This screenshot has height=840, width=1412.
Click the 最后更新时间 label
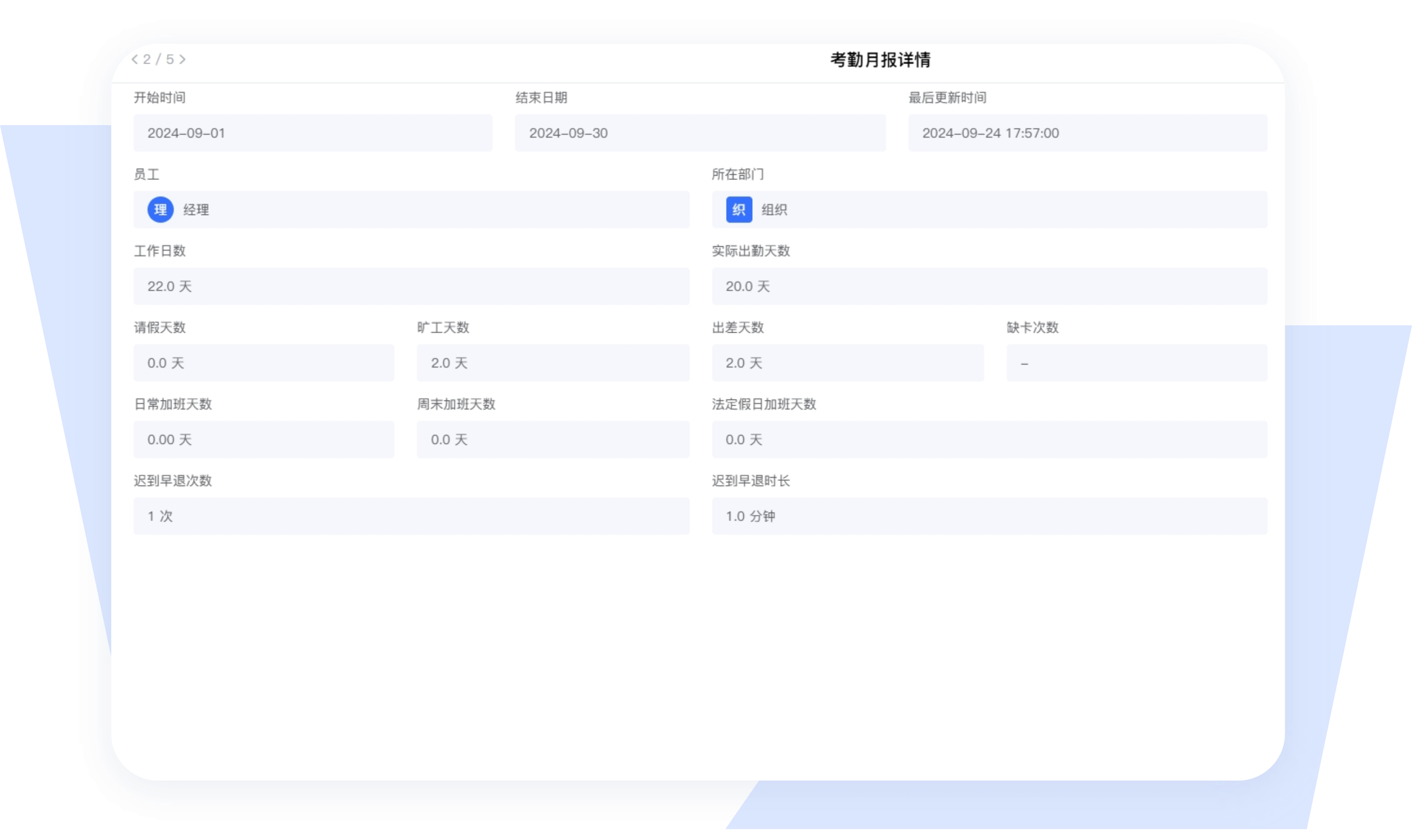948,98
